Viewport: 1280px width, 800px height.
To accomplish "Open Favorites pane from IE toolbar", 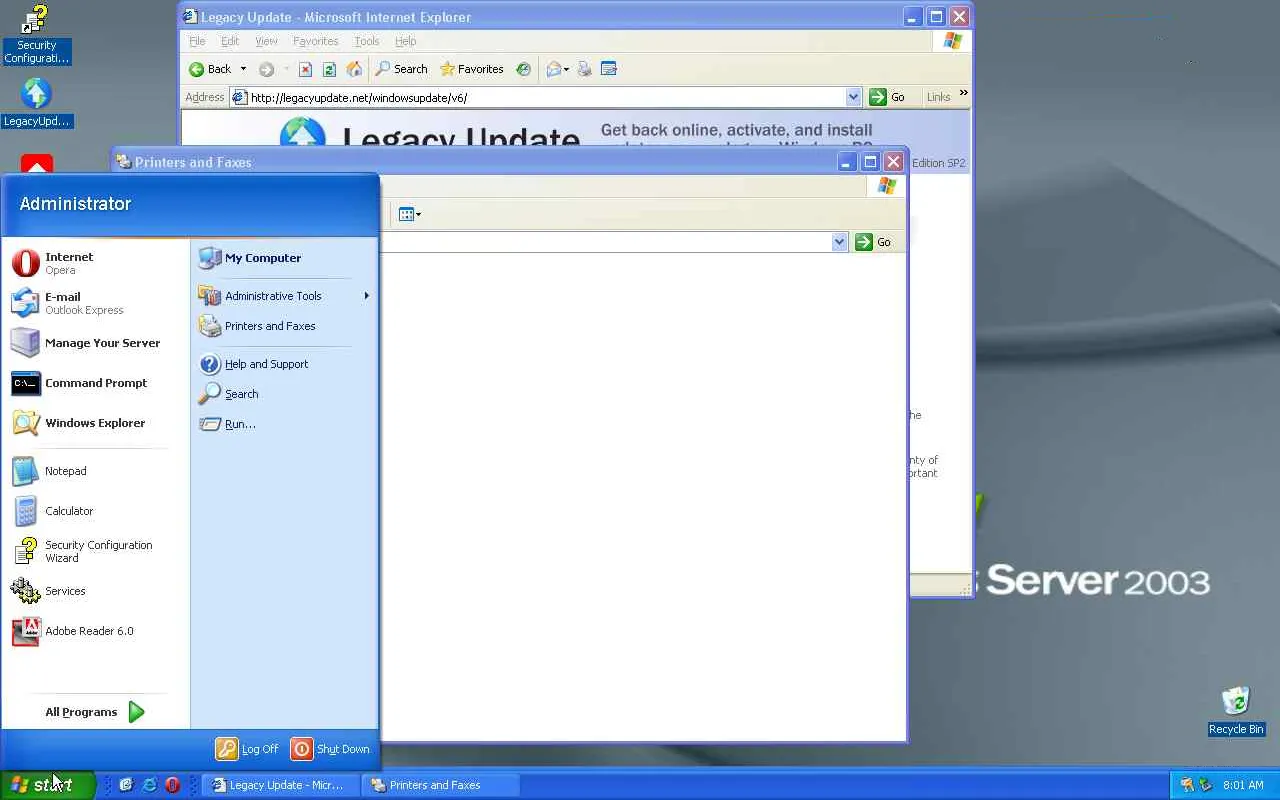I will (472, 69).
